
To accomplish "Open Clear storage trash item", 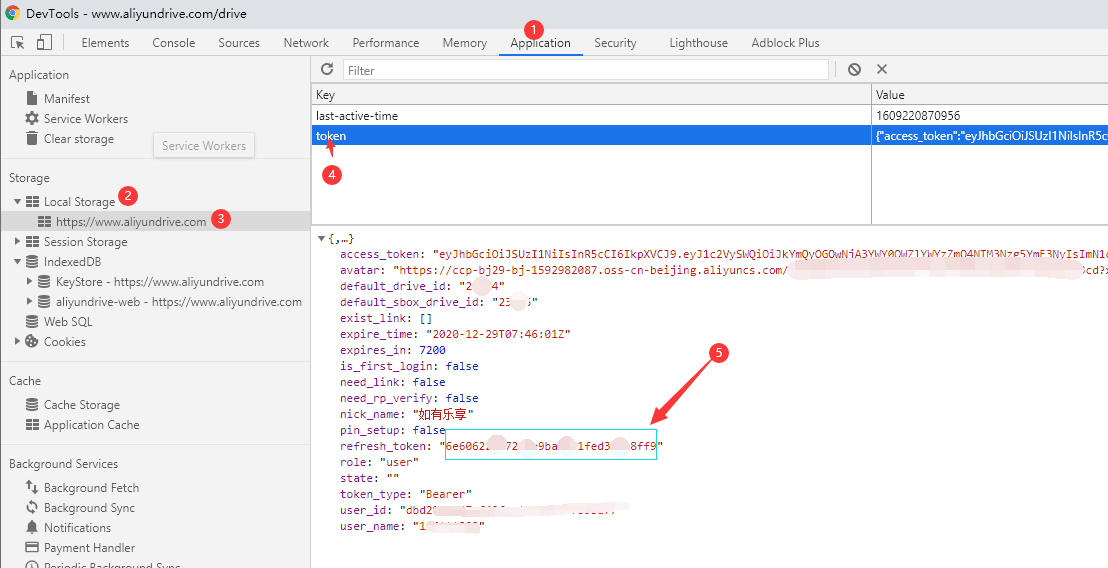I will [x=78, y=139].
